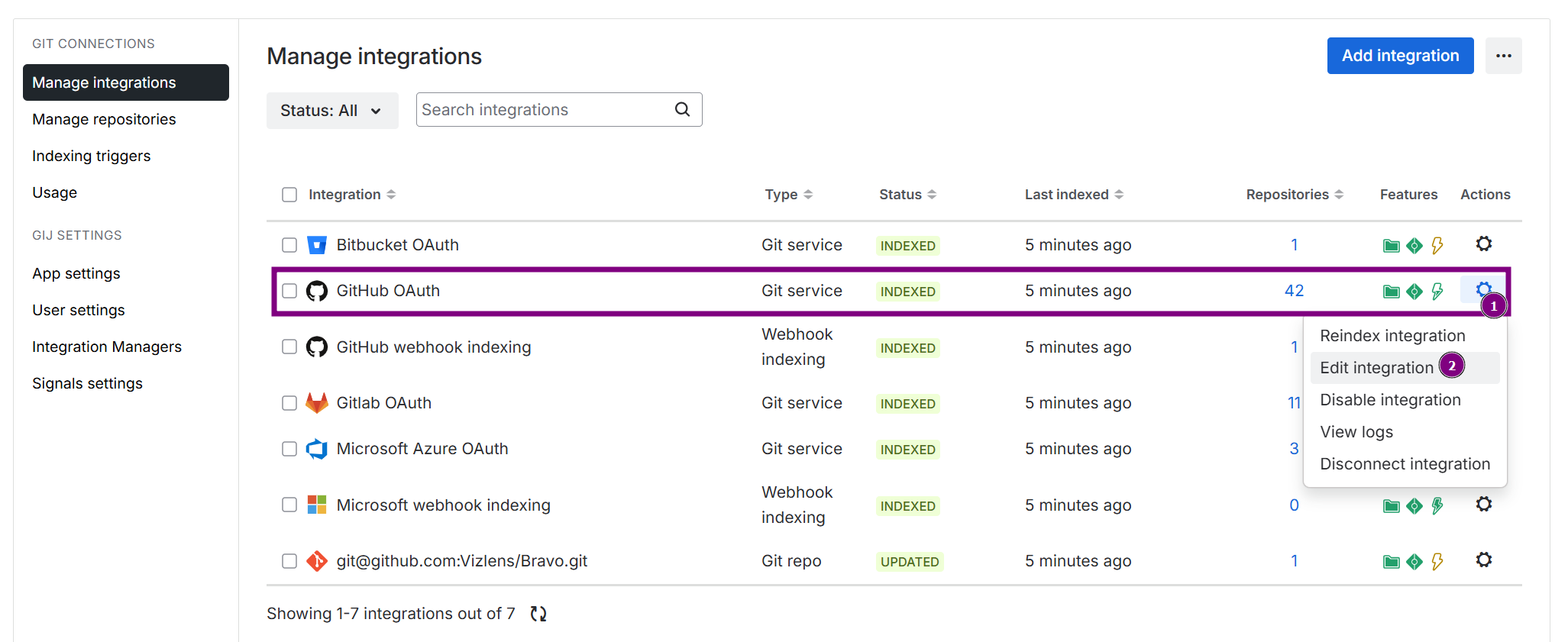Check the Gitlab OAuth checkbox
Screen dimensions: 1568x642
point(289,403)
